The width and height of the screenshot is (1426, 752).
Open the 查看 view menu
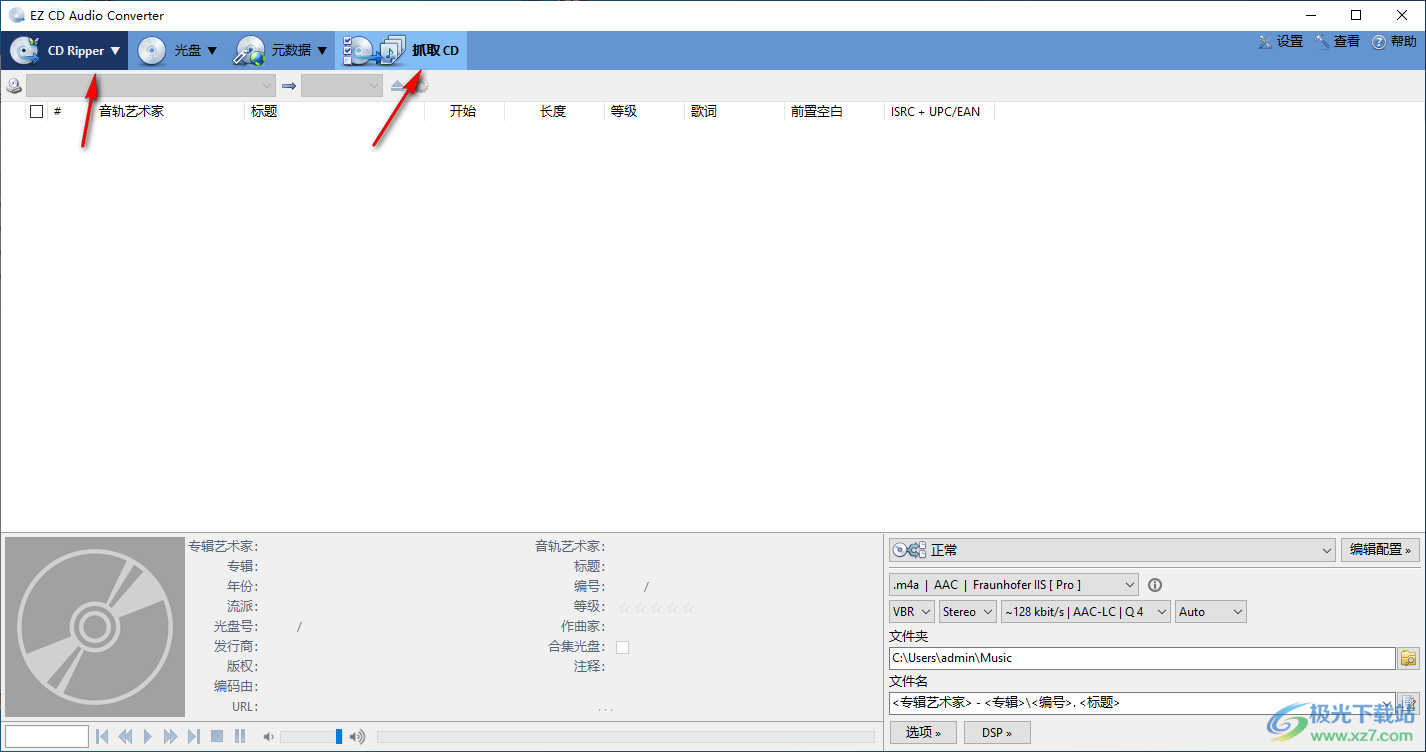pyautogui.click(x=1337, y=41)
